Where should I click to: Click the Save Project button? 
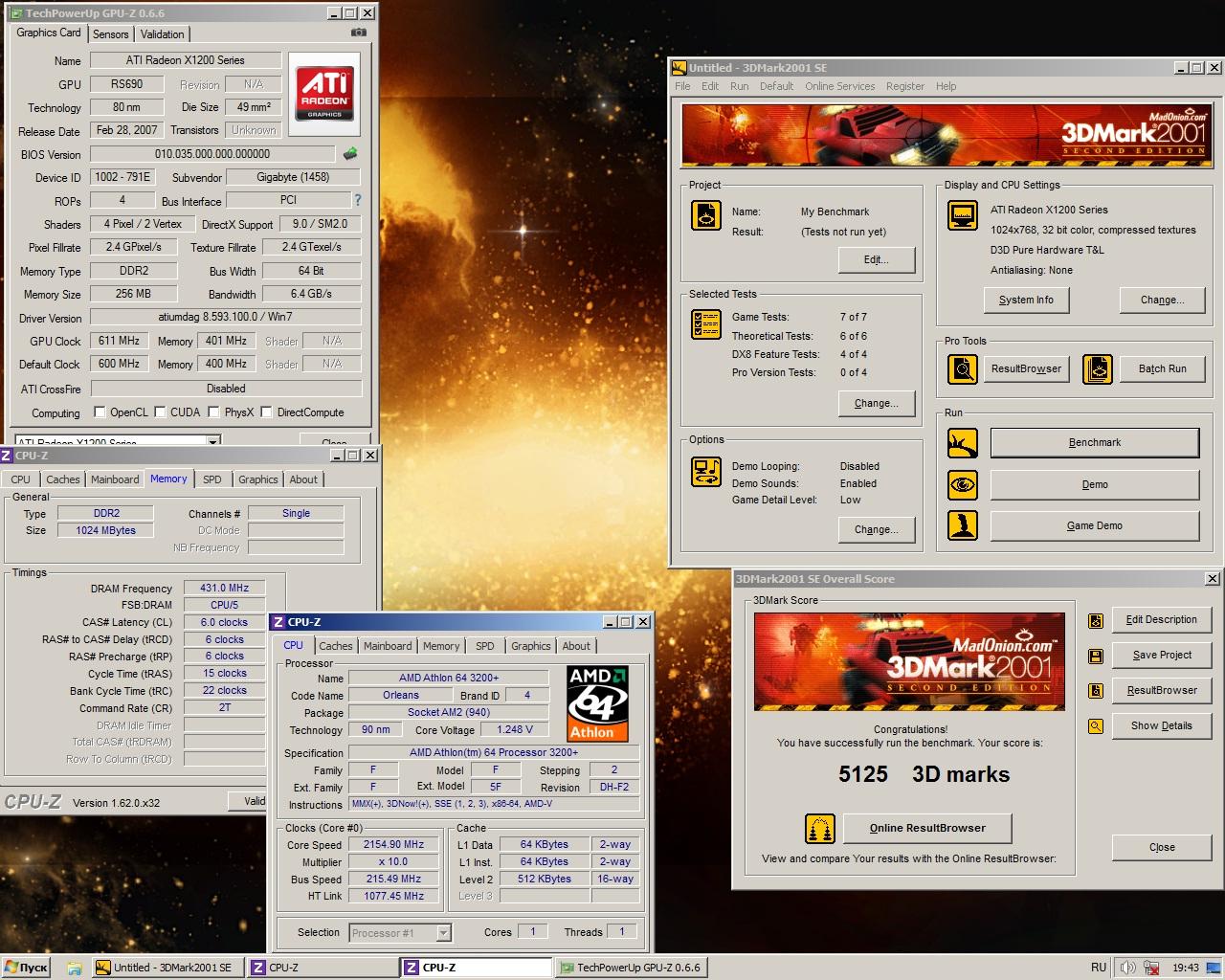[x=1162, y=656]
